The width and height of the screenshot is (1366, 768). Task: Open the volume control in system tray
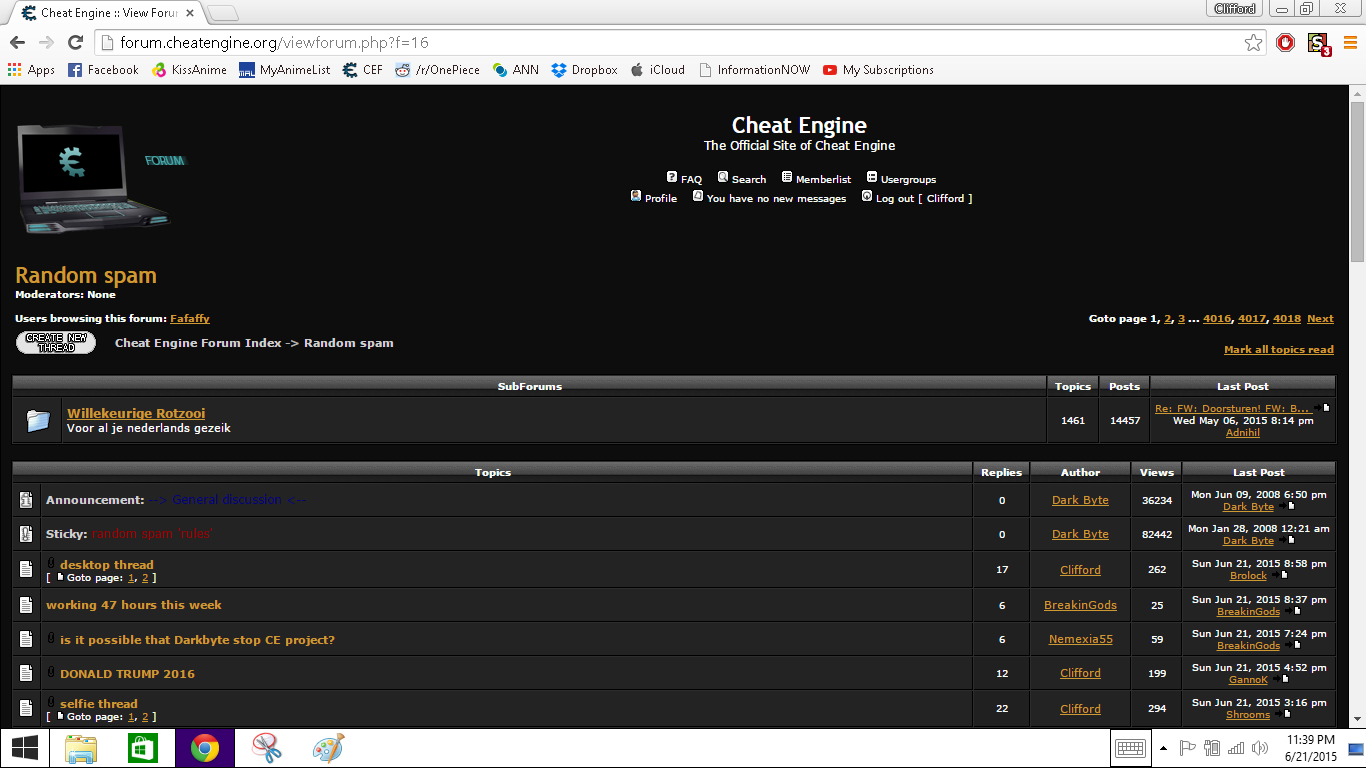1260,748
